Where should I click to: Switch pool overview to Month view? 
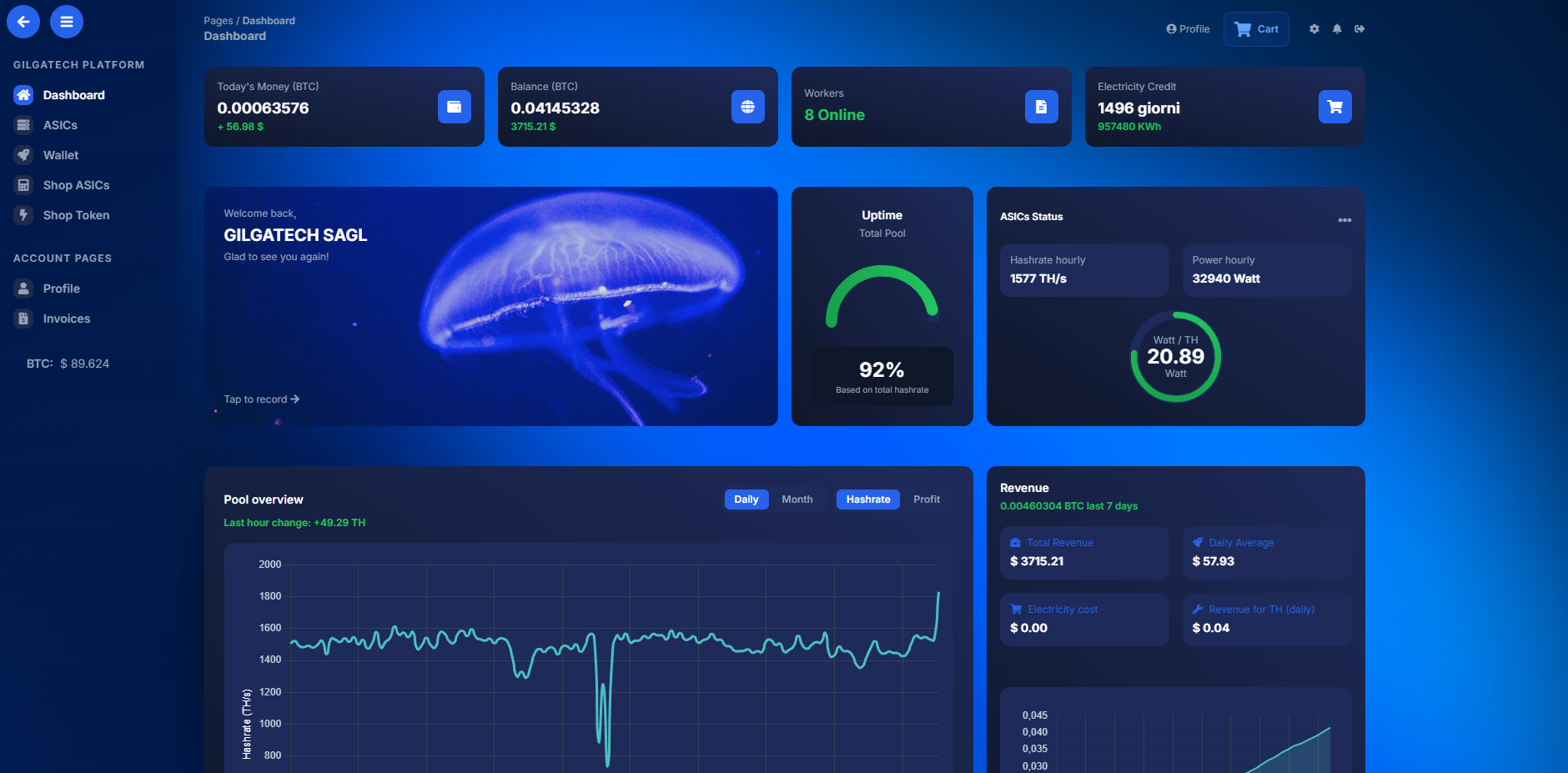(797, 499)
